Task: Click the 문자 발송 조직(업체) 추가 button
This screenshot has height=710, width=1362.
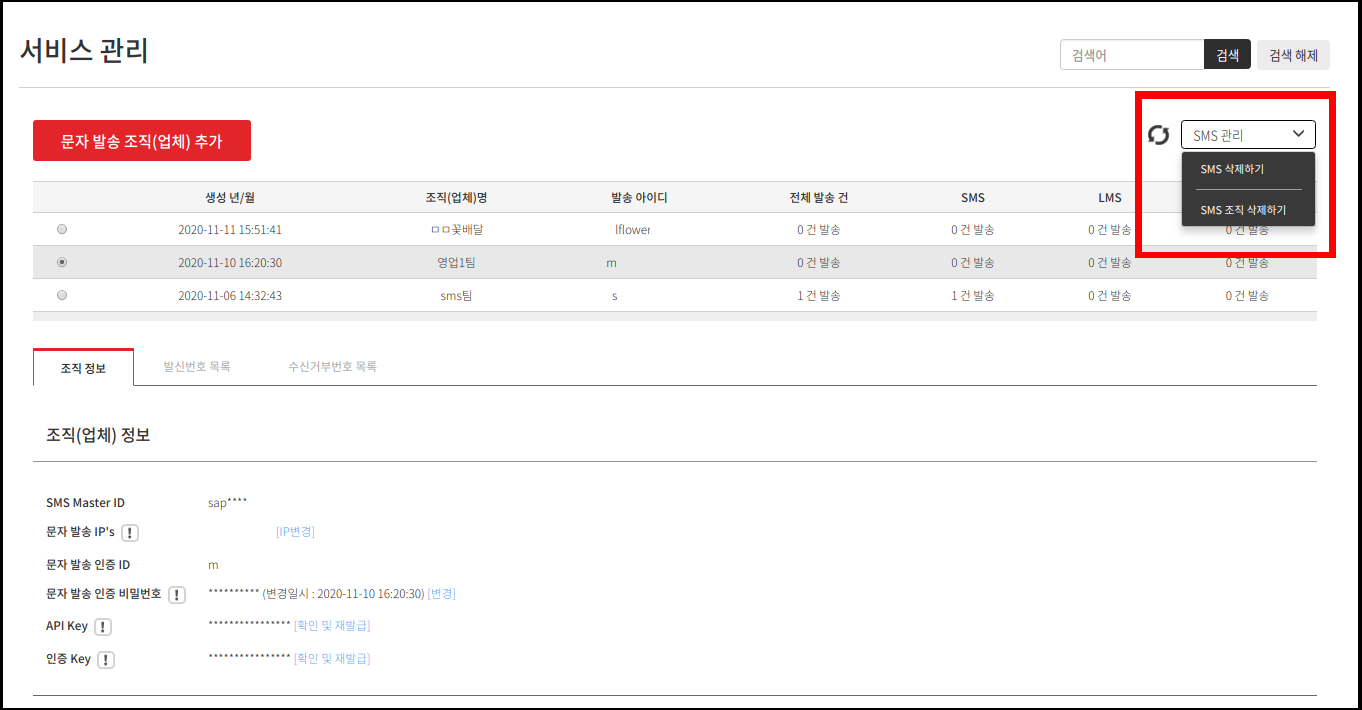Action: (142, 141)
